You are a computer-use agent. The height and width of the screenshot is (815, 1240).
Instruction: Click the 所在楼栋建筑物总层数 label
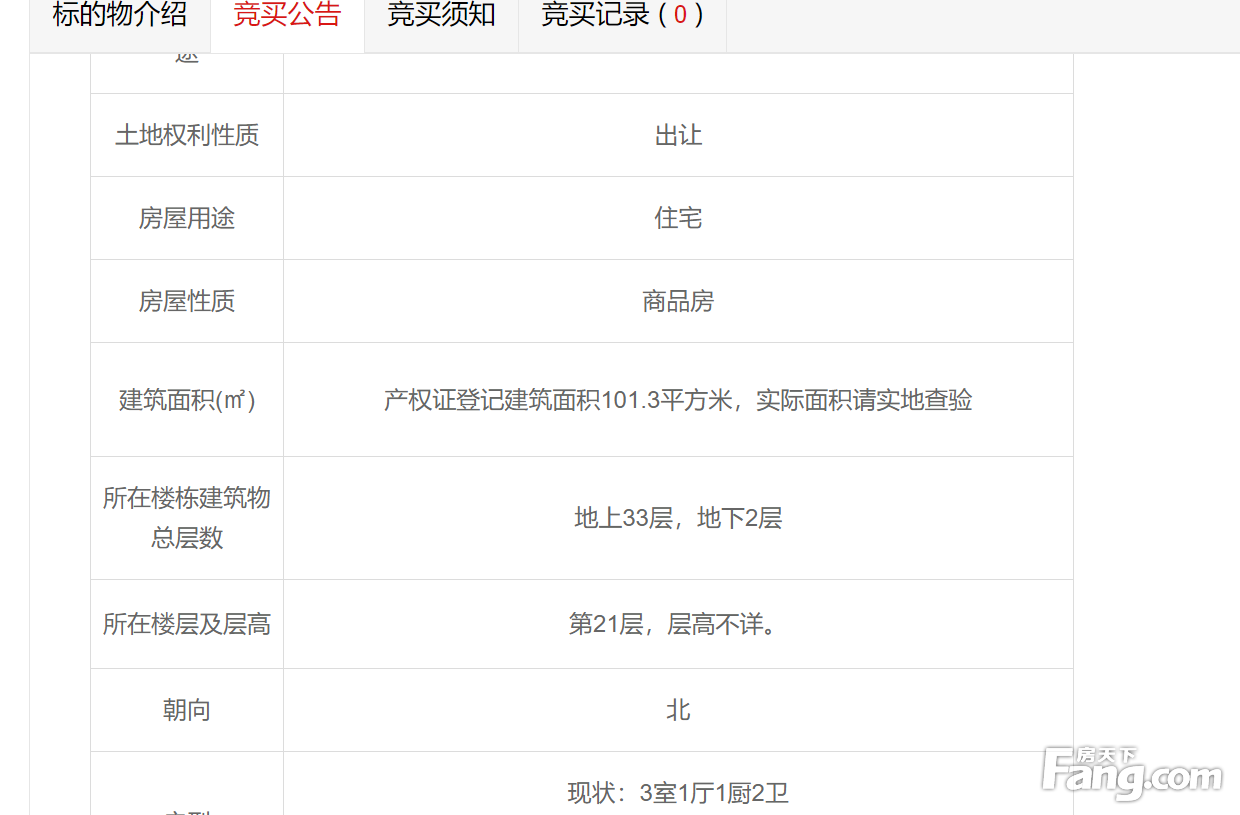pos(187,518)
